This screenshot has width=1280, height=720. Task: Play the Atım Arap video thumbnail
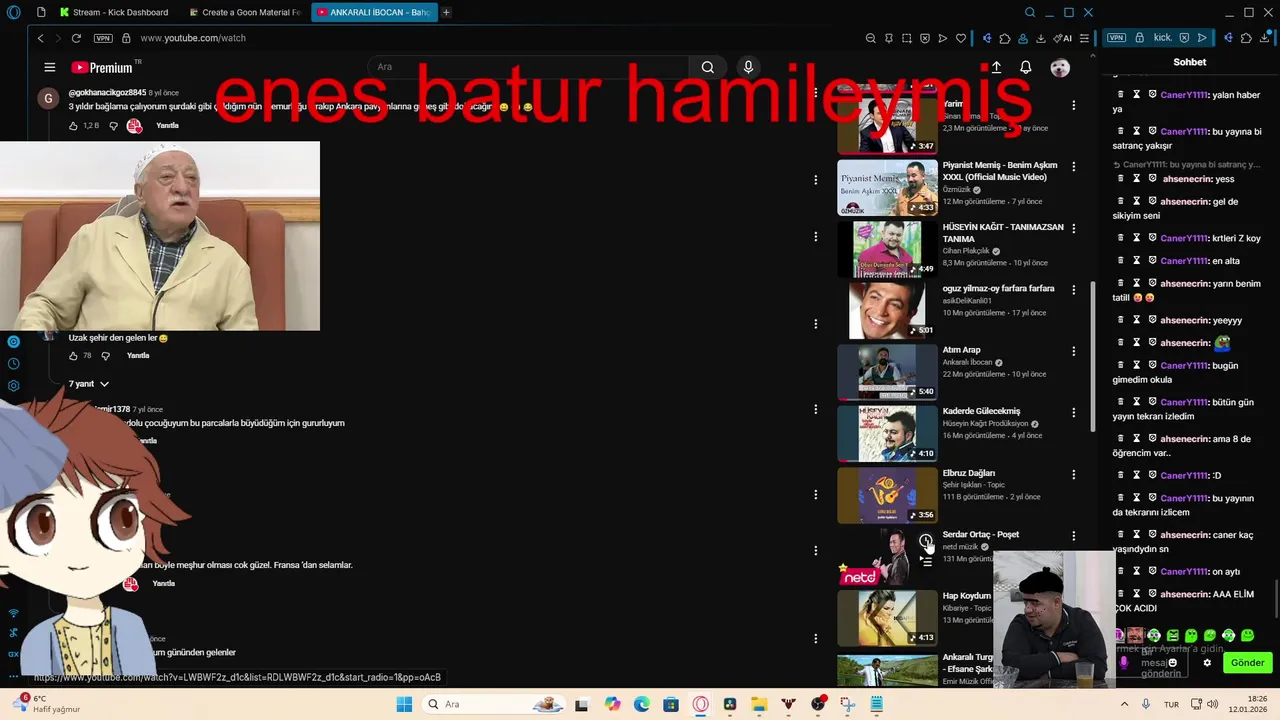point(887,372)
